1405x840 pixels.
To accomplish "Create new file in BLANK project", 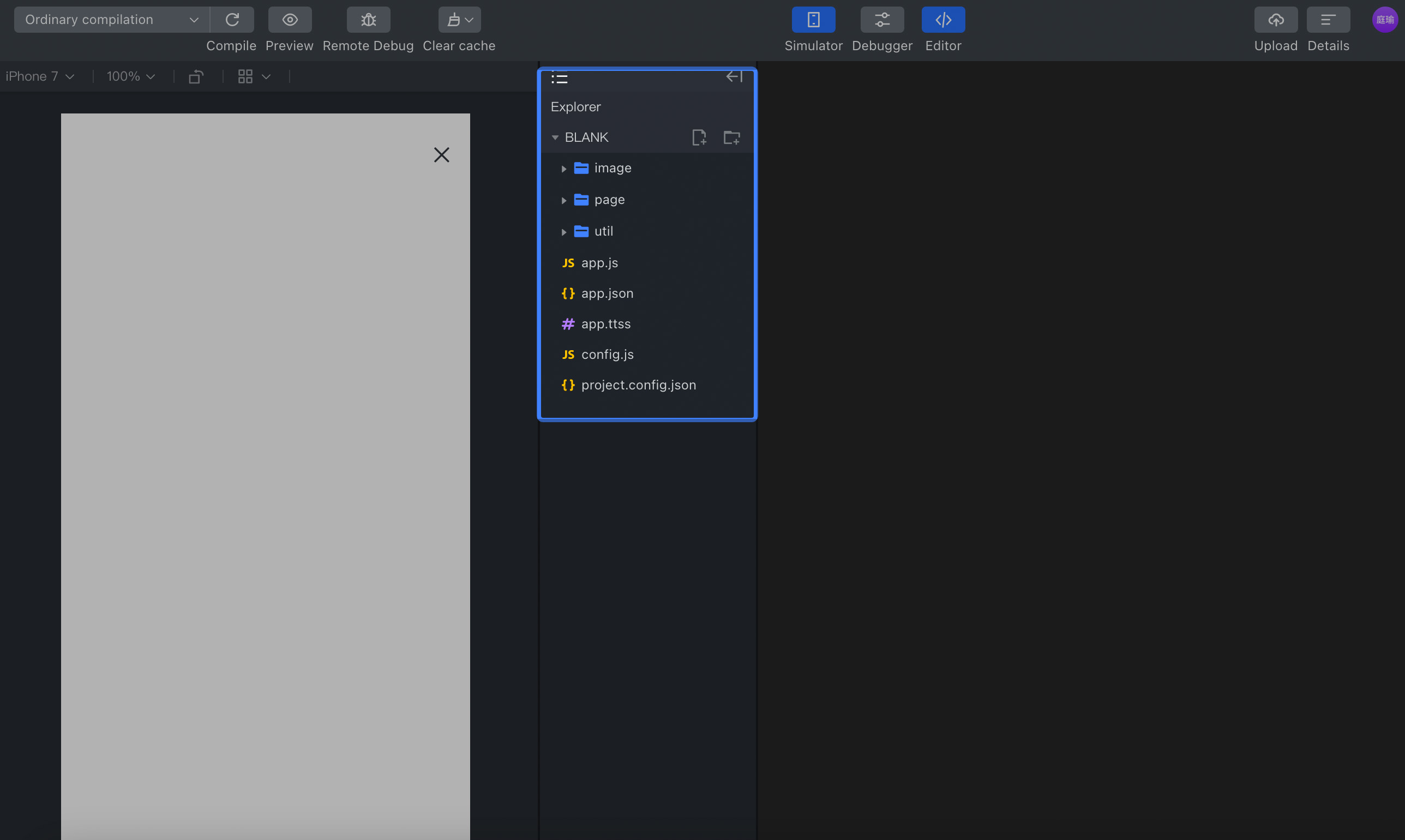I will (699, 137).
